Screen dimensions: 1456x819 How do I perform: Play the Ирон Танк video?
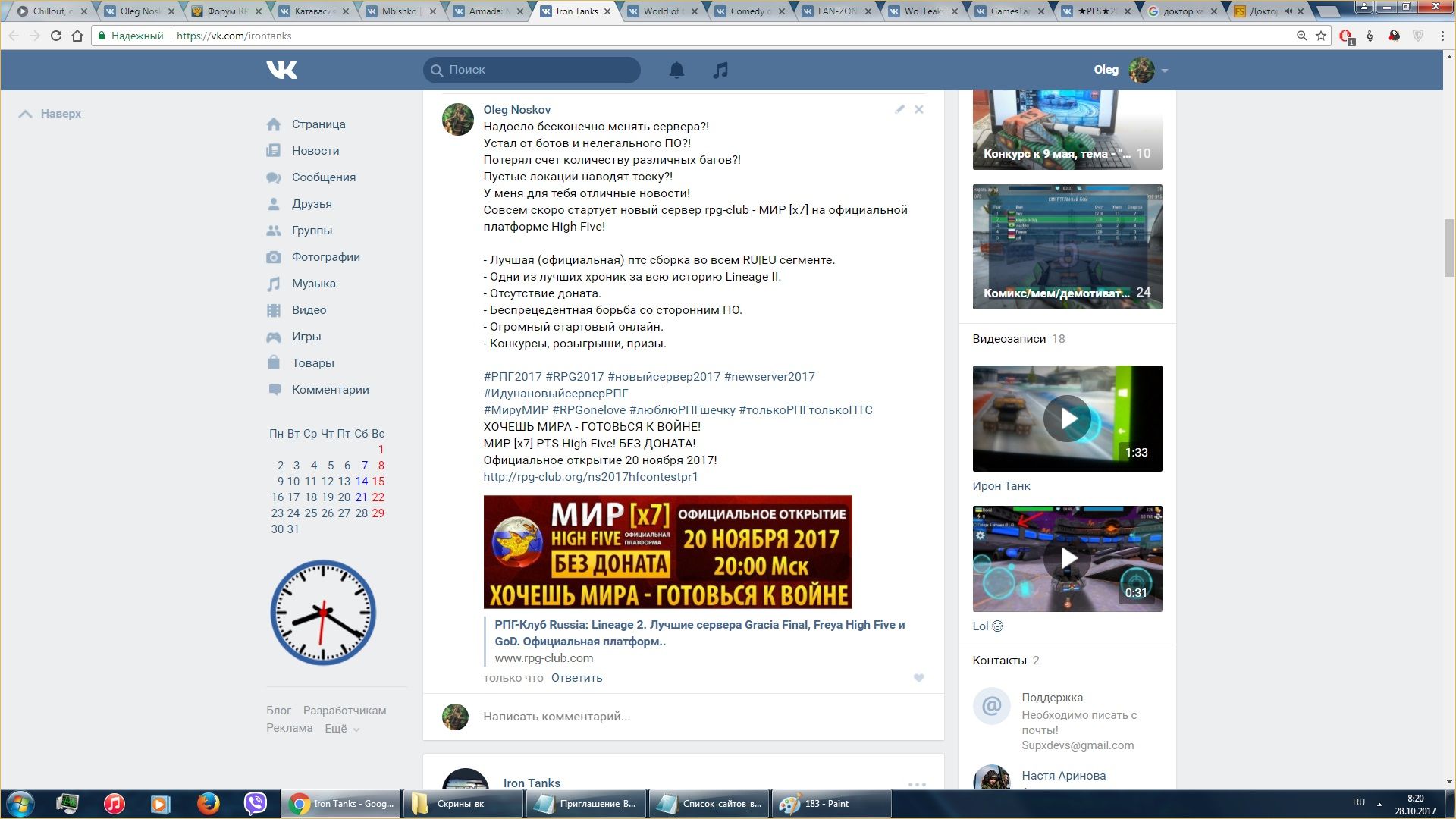click(1067, 419)
